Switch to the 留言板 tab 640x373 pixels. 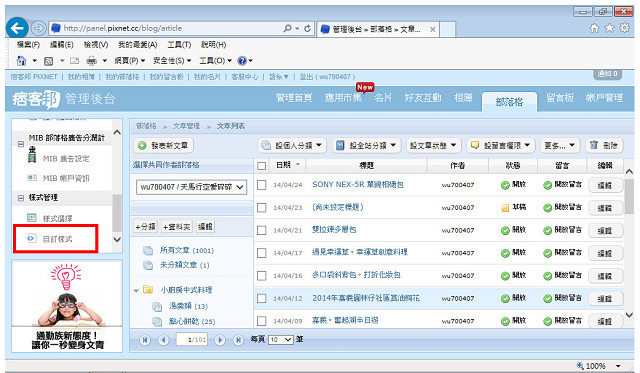click(x=560, y=98)
